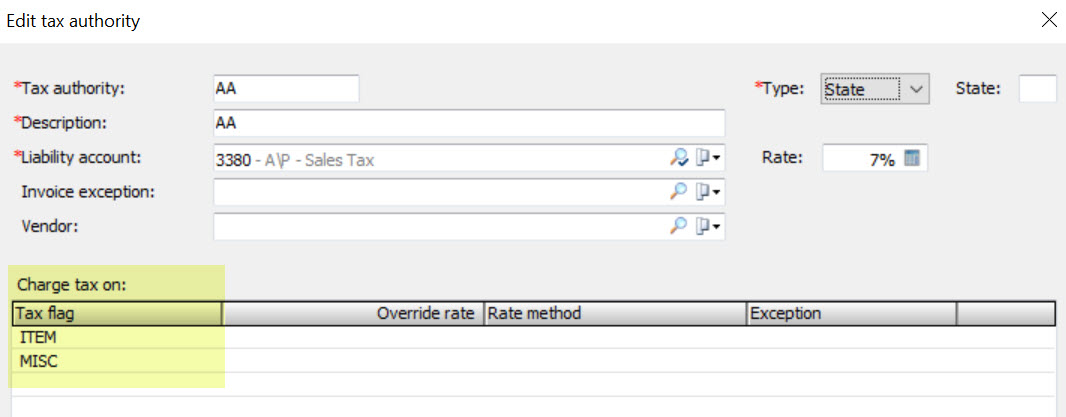Select the ITEM tax flag row
This screenshot has height=417, width=1066.
point(534,337)
